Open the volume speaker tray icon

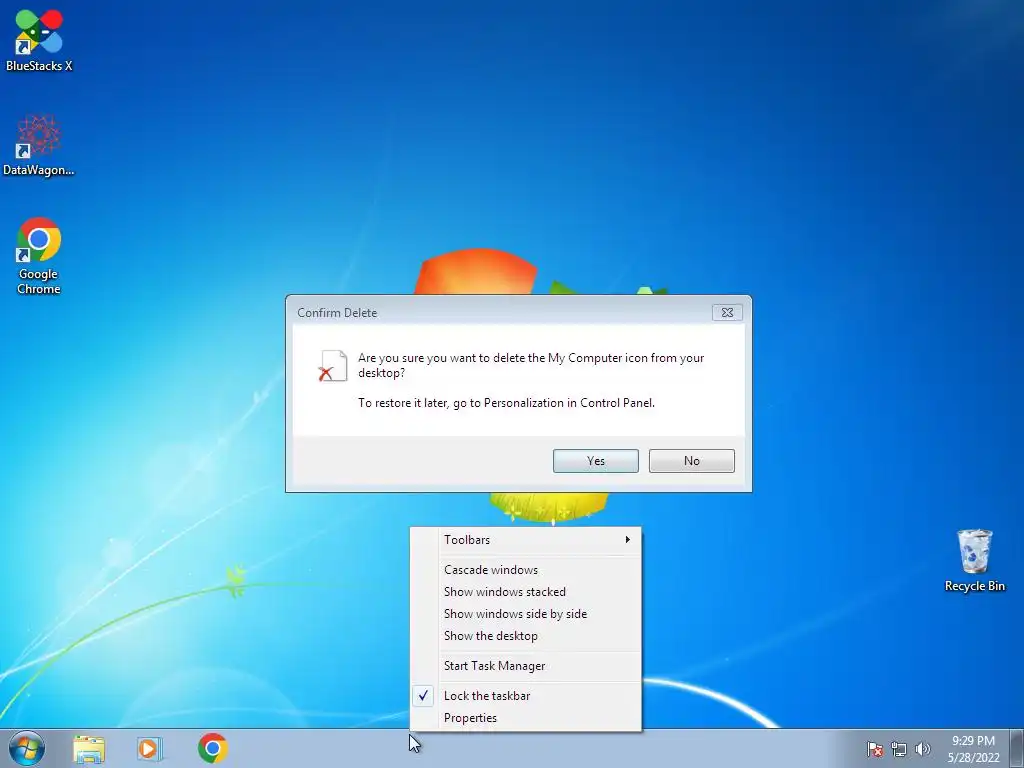tap(923, 749)
